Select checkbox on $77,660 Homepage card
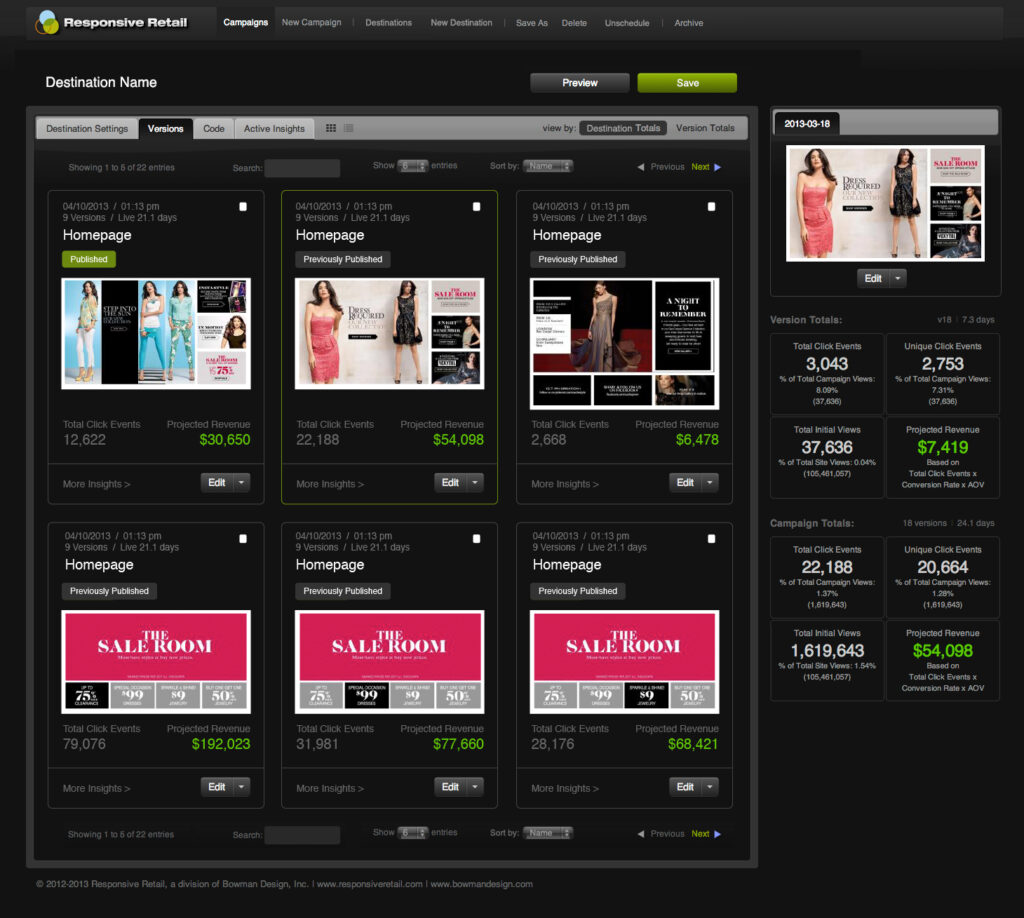1024x918 pixels. tap(476, 539)
